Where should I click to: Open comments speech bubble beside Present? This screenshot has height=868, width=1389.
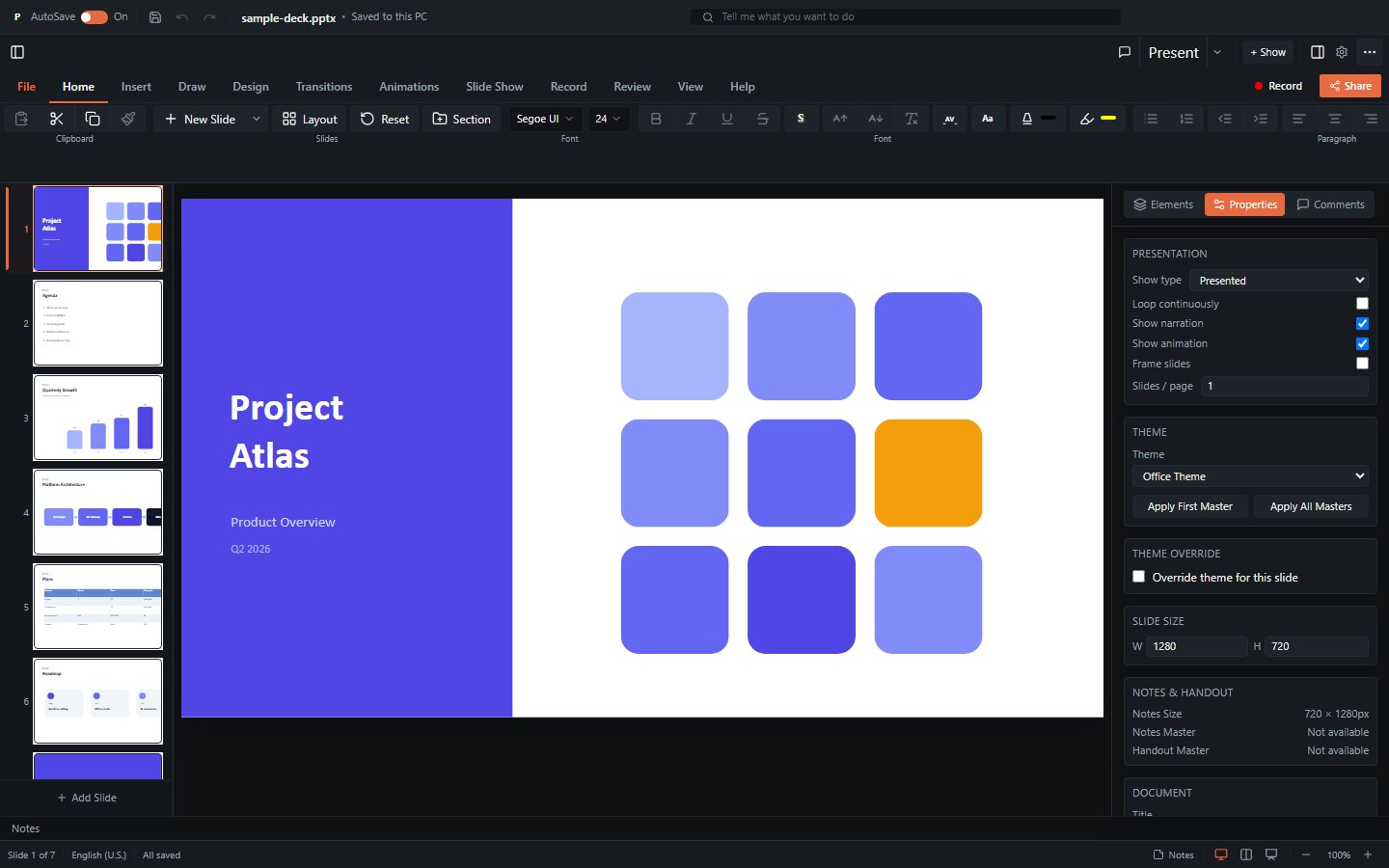pos(1125,52)
